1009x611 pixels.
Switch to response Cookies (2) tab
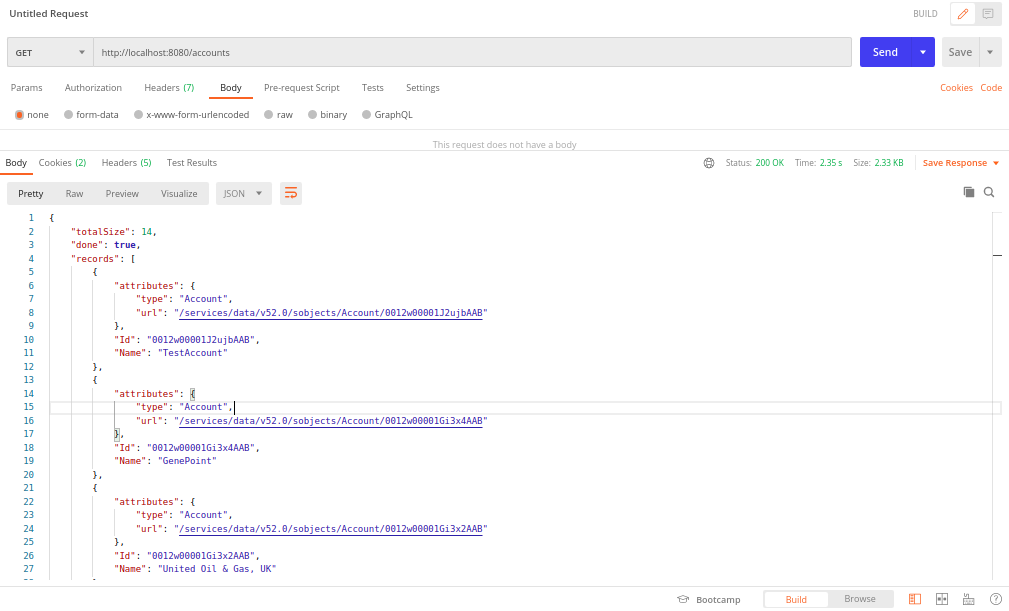point(62,163)
